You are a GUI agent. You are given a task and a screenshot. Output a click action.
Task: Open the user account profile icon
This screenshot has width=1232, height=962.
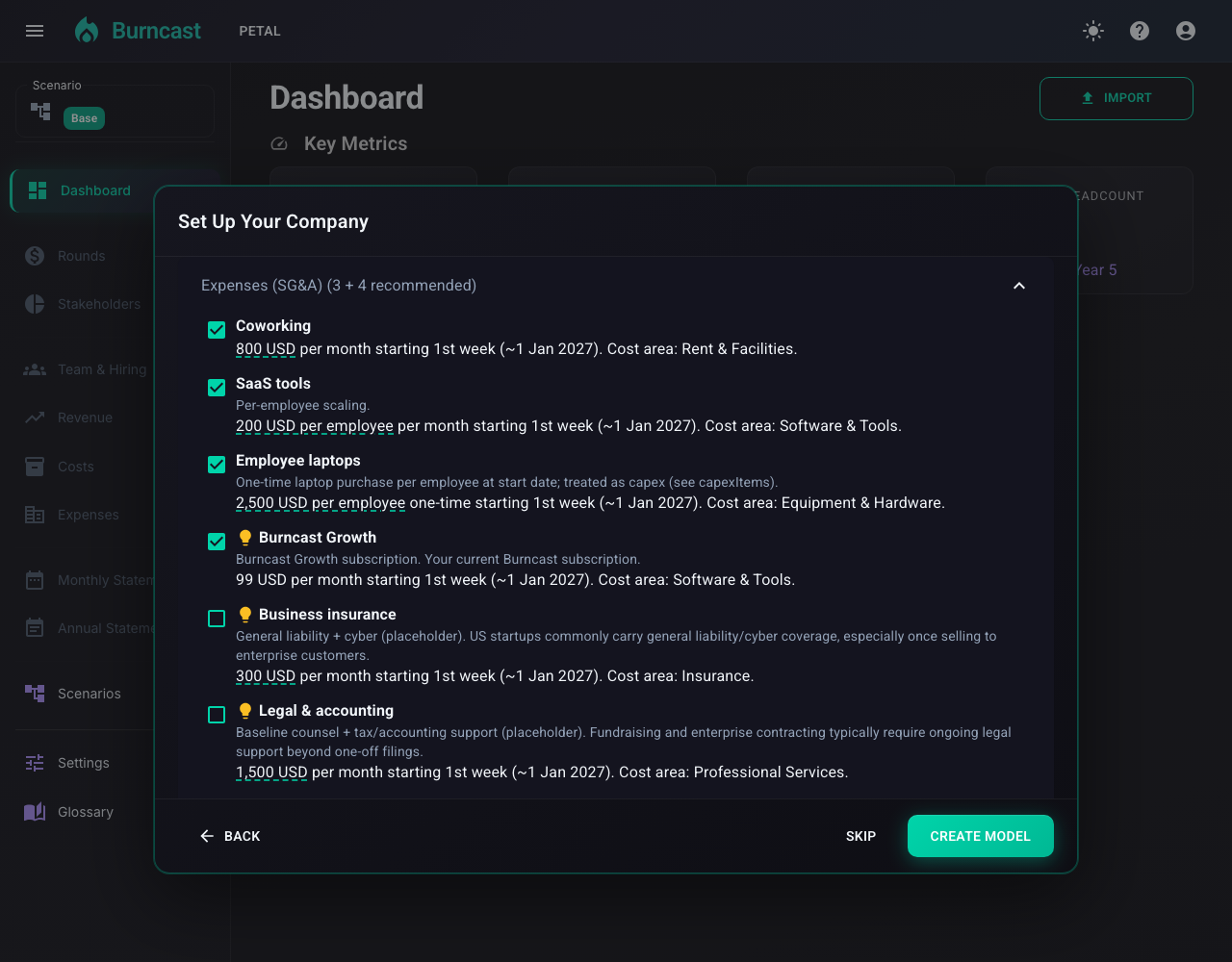[x=1186, y=31]
